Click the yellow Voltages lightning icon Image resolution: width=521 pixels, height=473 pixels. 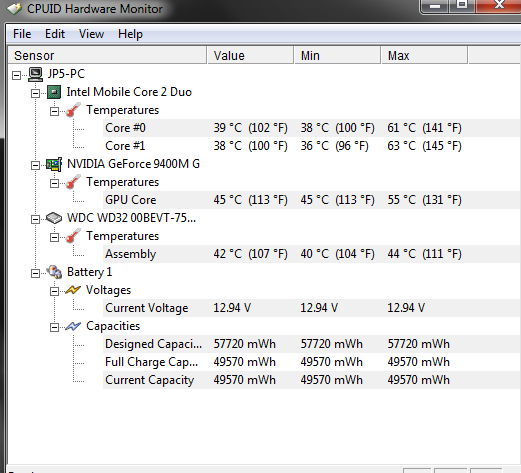[x=73, y=290]
